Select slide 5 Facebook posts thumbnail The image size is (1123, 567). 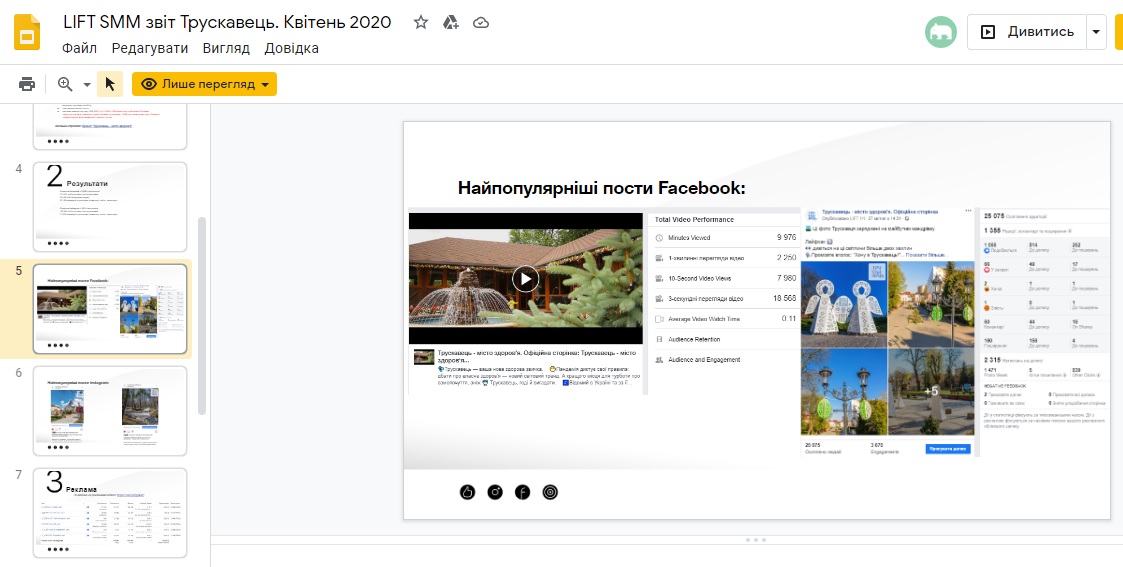(110, 309)
